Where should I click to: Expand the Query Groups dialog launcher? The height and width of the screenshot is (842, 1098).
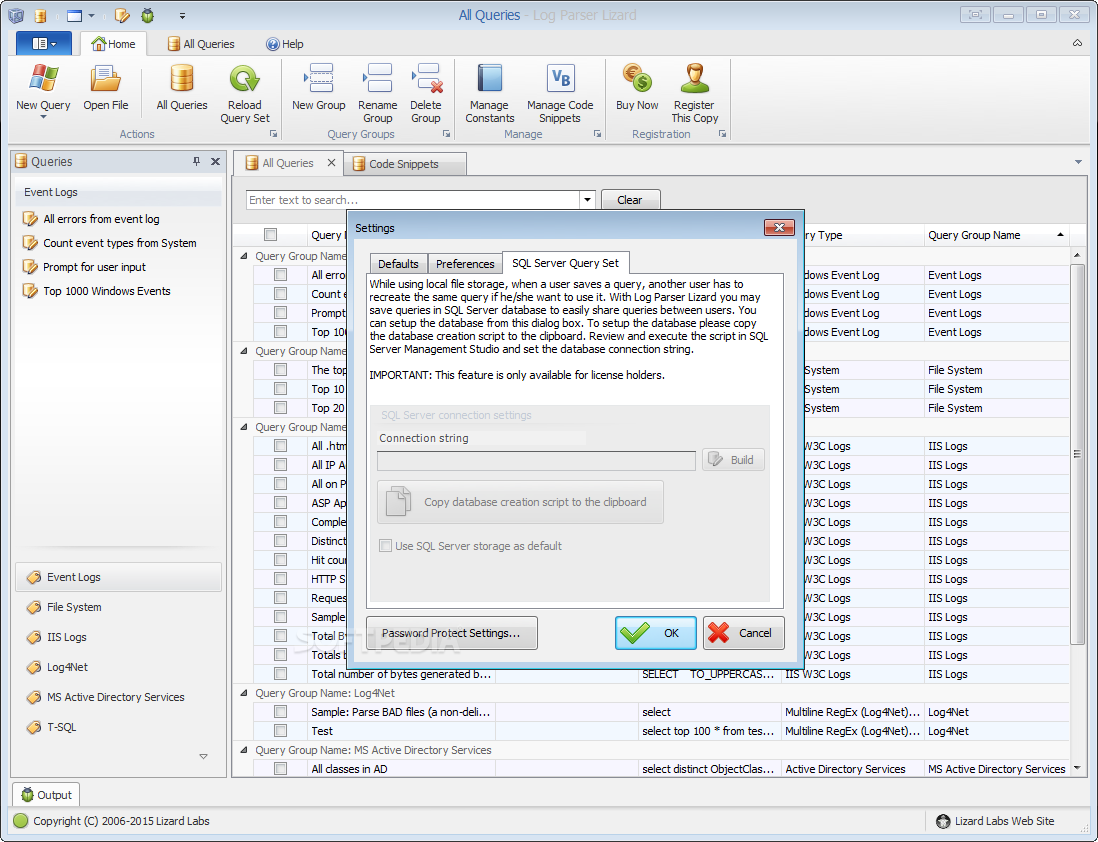coord(446,133)
